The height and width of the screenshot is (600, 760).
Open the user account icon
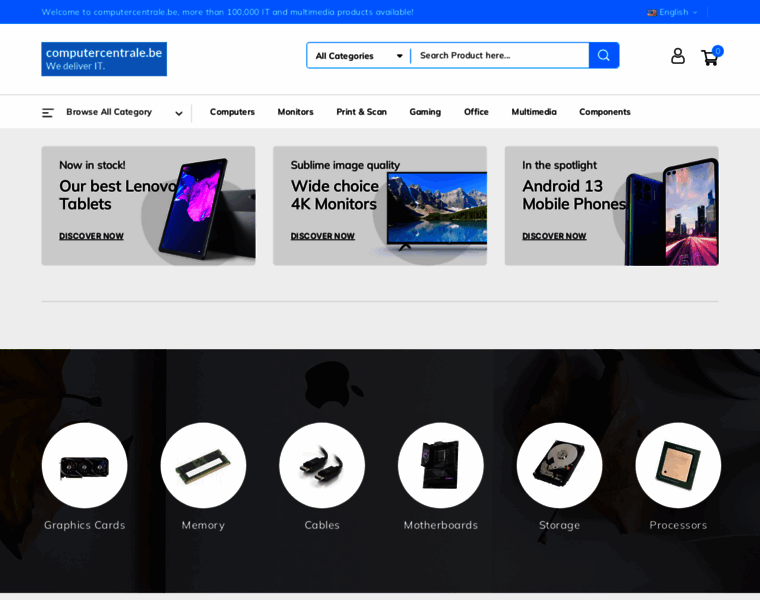(x=678, y=56)
